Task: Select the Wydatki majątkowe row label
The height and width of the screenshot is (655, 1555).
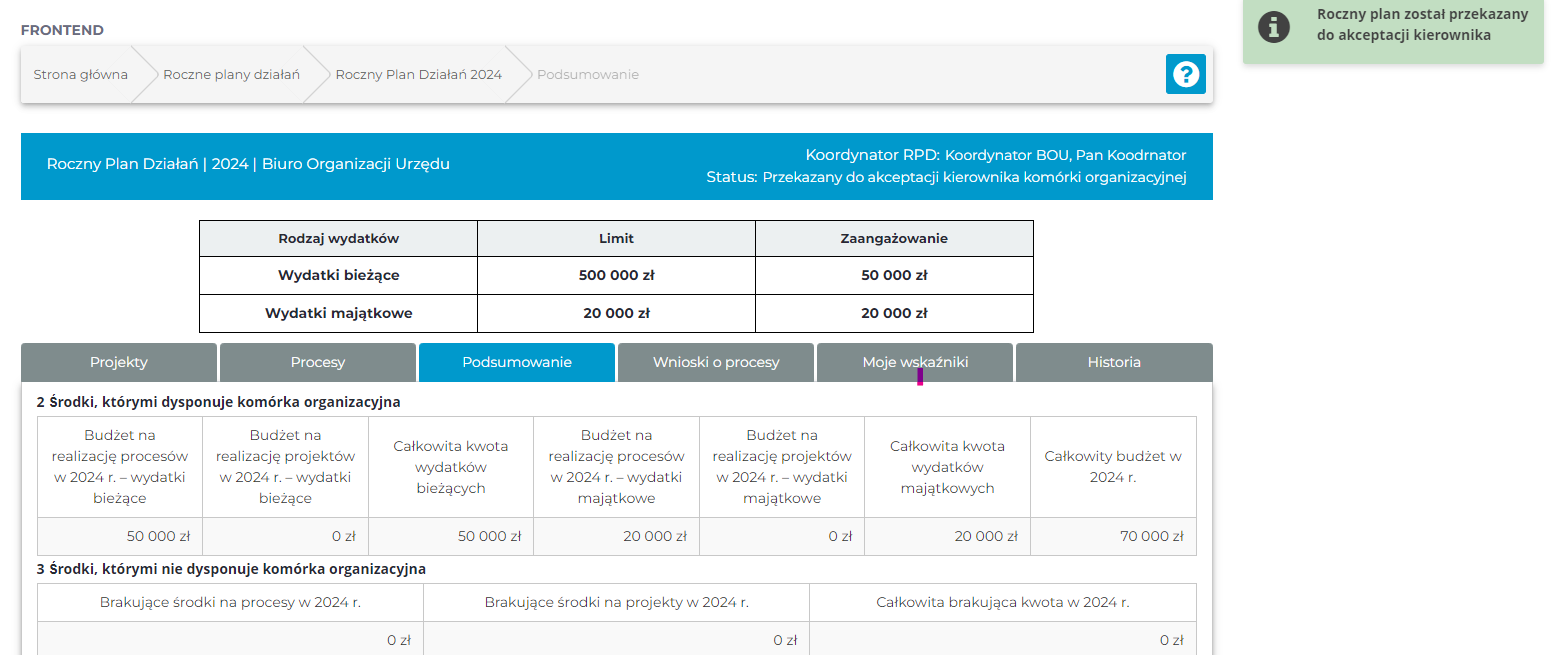Action: pyautogui.click(x=338, y=313)
